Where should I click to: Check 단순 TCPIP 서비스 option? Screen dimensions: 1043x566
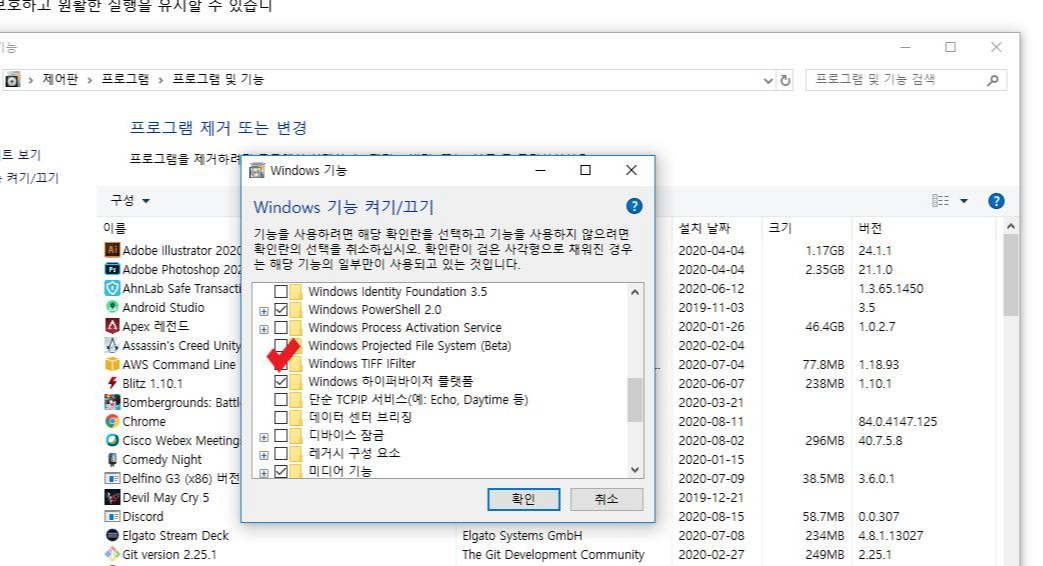point(281,399)
